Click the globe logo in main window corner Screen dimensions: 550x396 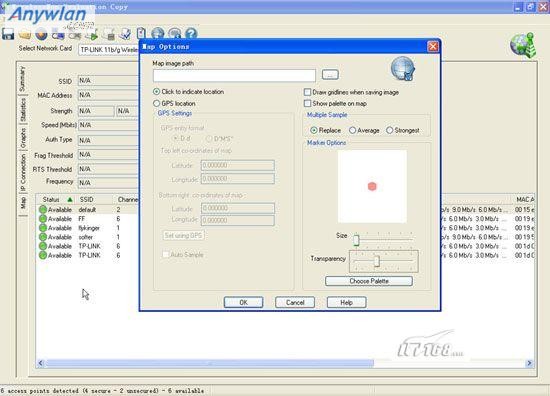click(x=523, y=45)
